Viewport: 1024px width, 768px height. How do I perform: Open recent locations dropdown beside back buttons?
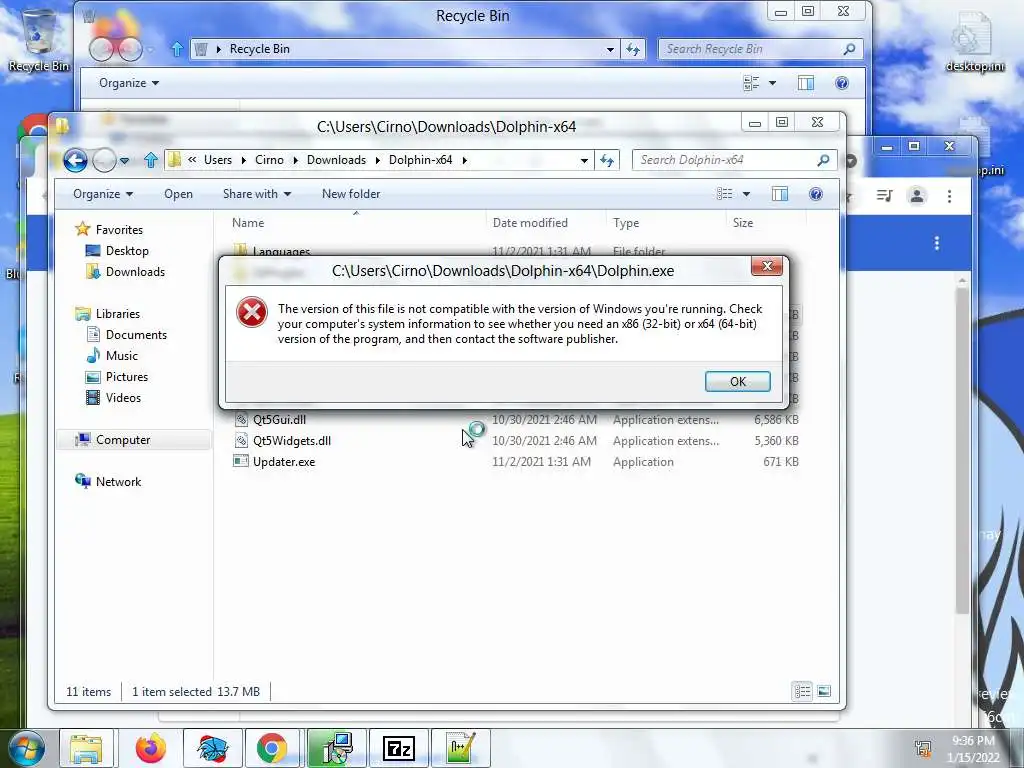[x=124, y=161]
